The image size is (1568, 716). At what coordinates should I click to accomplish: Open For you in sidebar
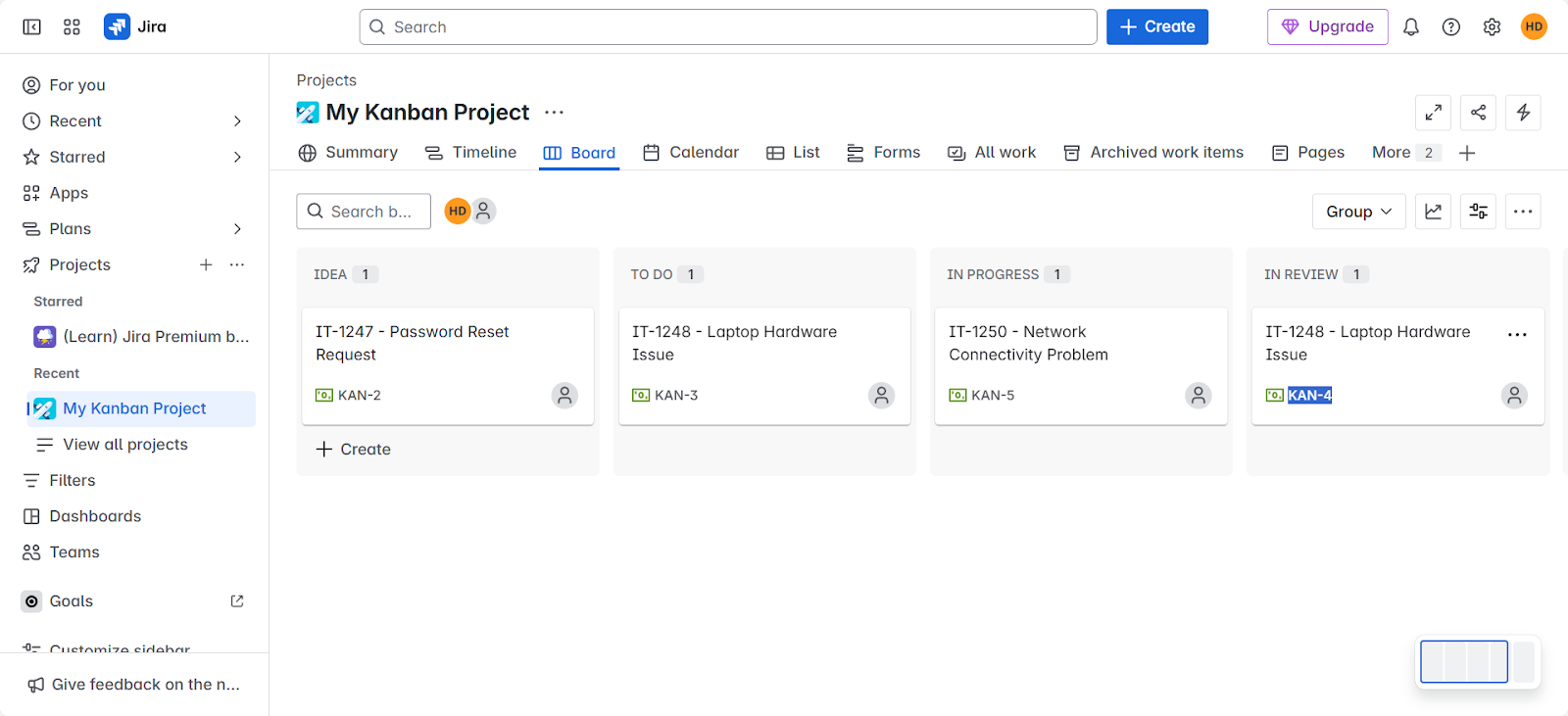click(x=137, y=85)
